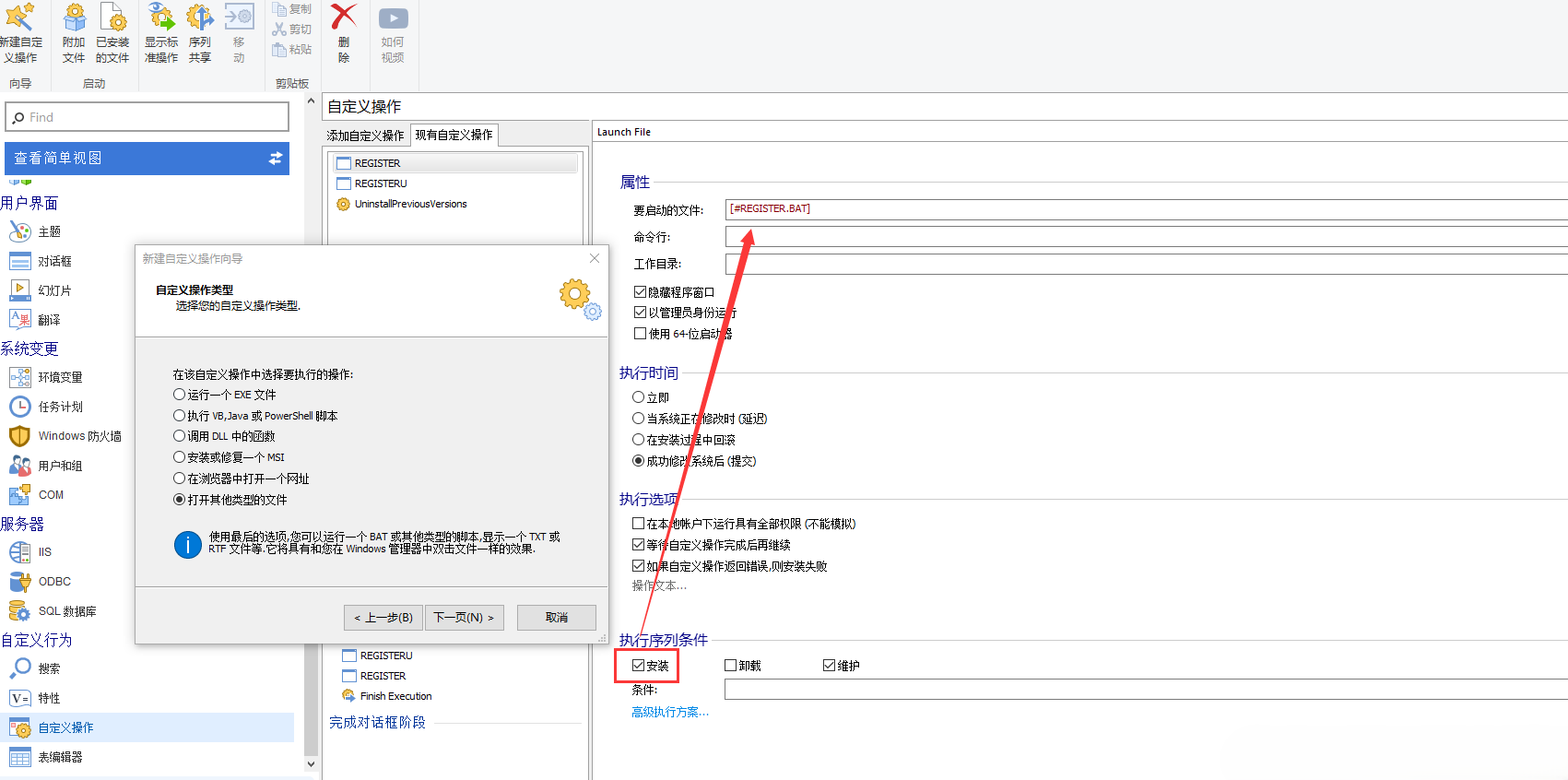Screen dimensions: 1568x780
Task: Click 下一页(N) button in wizard
Action: 465,617
